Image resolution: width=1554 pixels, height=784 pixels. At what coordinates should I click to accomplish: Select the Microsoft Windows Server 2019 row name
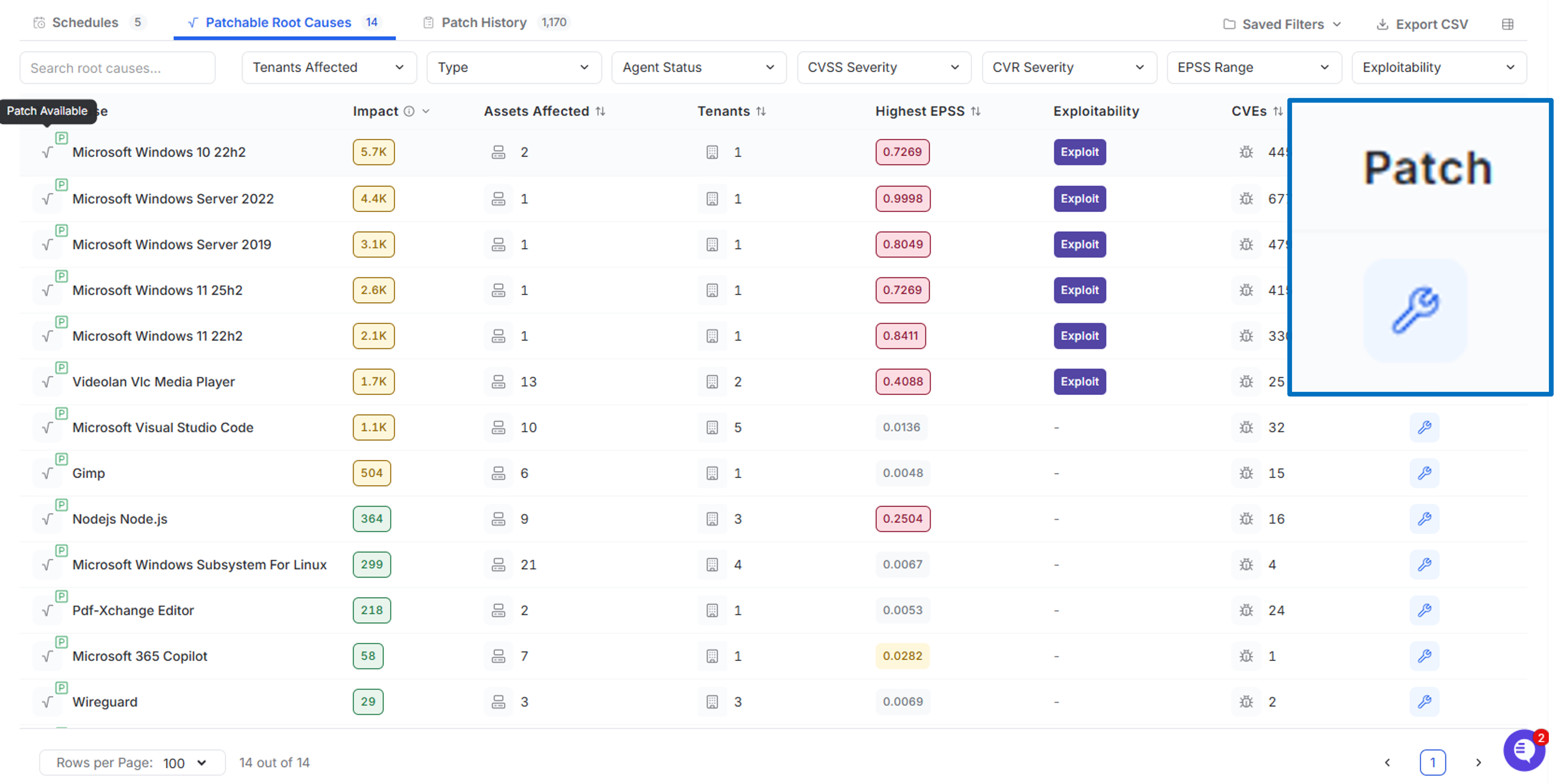click(x=172, y=244)
